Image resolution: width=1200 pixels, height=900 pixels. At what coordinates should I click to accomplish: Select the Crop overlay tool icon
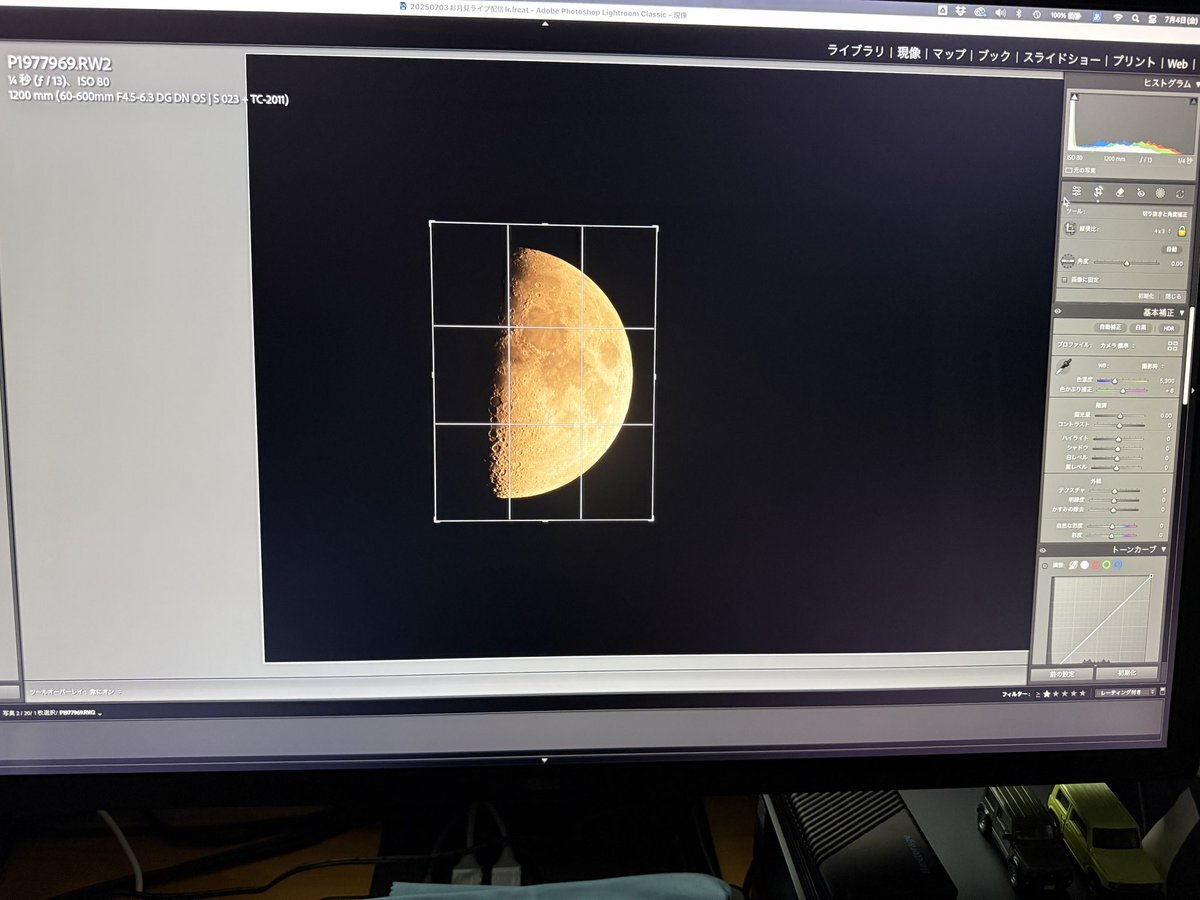[1097, 191]
